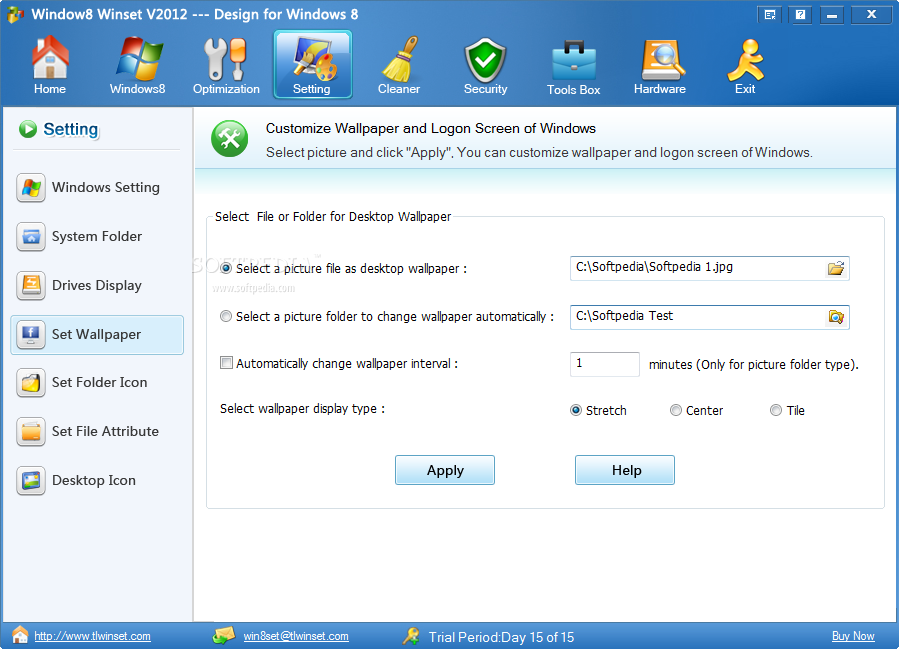
Task: Open the http://www.tlwinset.com link
Action: pyautogui.click(x=92, y=636)
